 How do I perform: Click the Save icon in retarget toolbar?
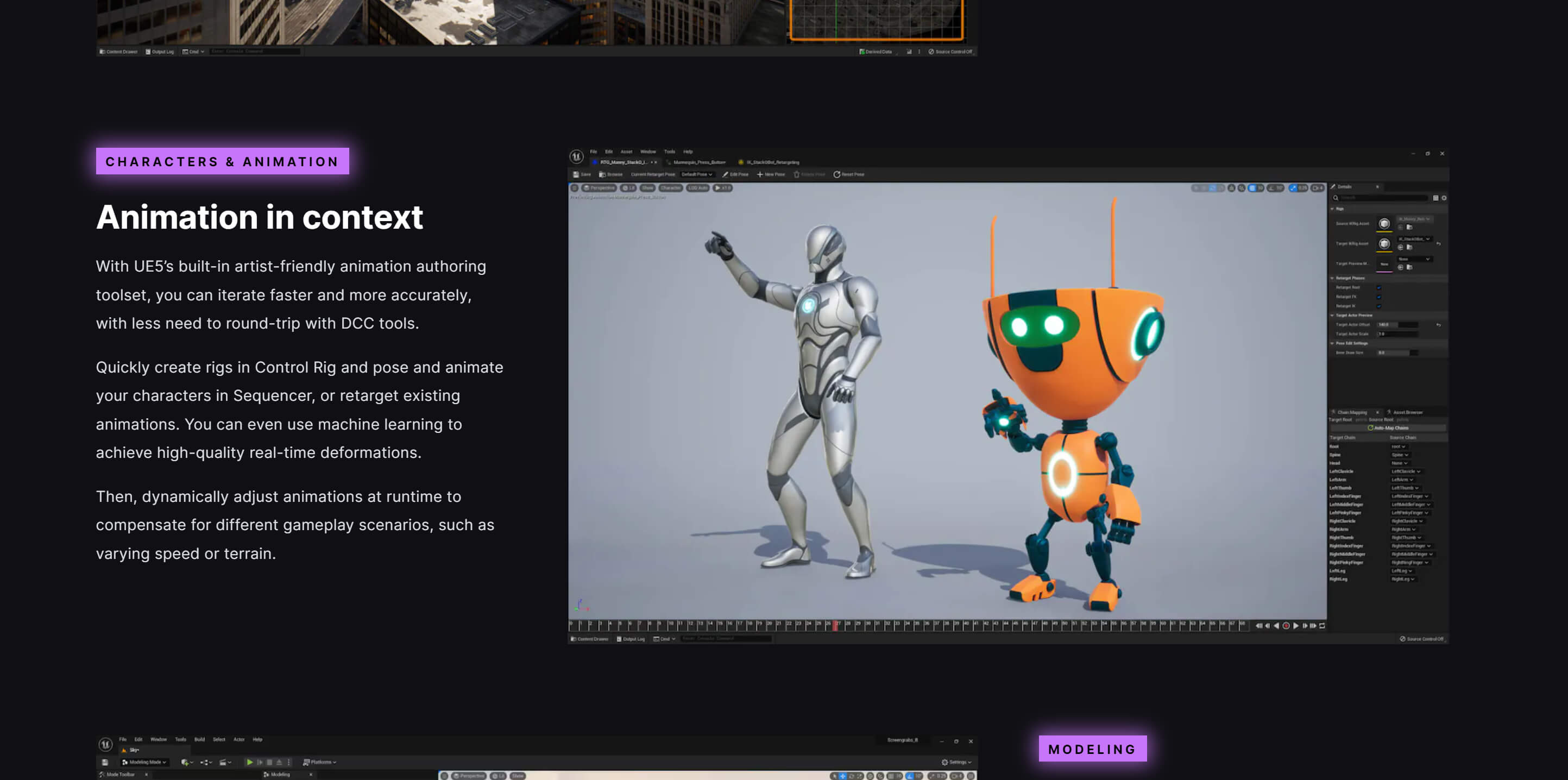576,174
